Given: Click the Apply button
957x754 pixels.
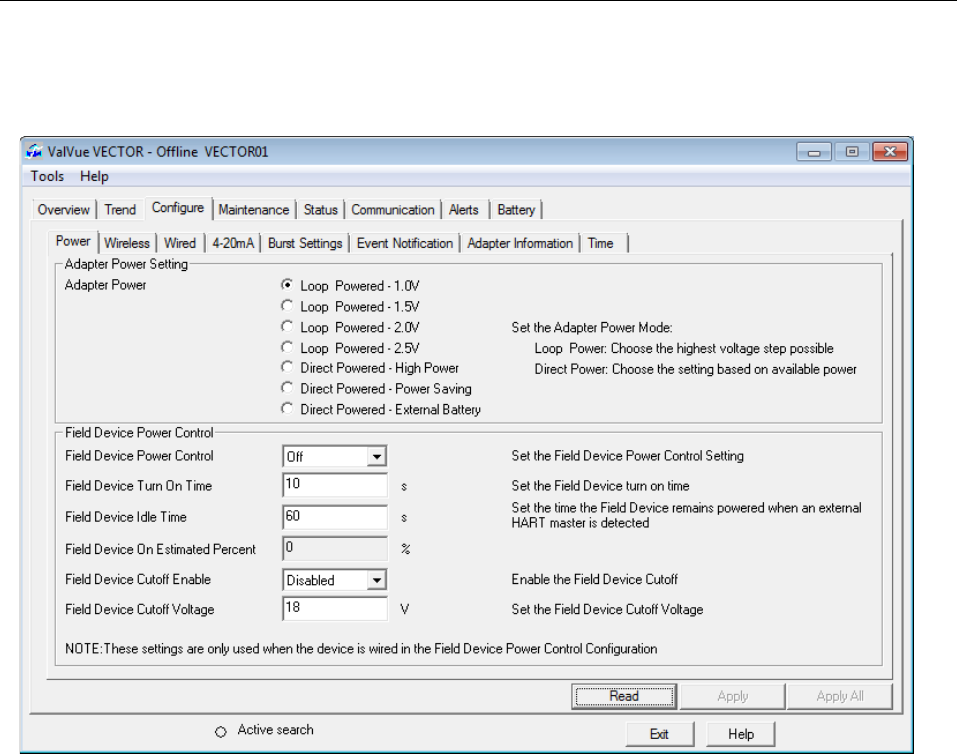Looking at the screenshot, I should tap(732, 697).
